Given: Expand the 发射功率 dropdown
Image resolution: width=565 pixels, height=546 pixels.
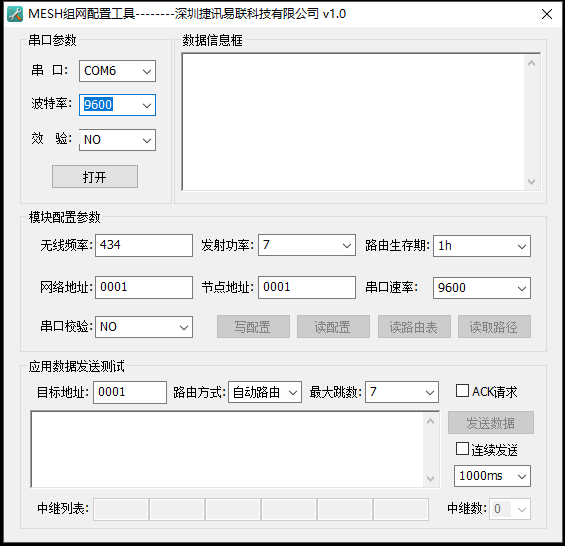Looking at the screenshot, I should [307, 245].
